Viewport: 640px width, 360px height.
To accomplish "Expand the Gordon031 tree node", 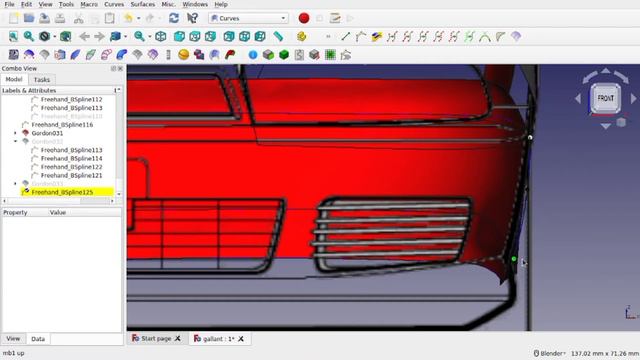I will (16, 133).
